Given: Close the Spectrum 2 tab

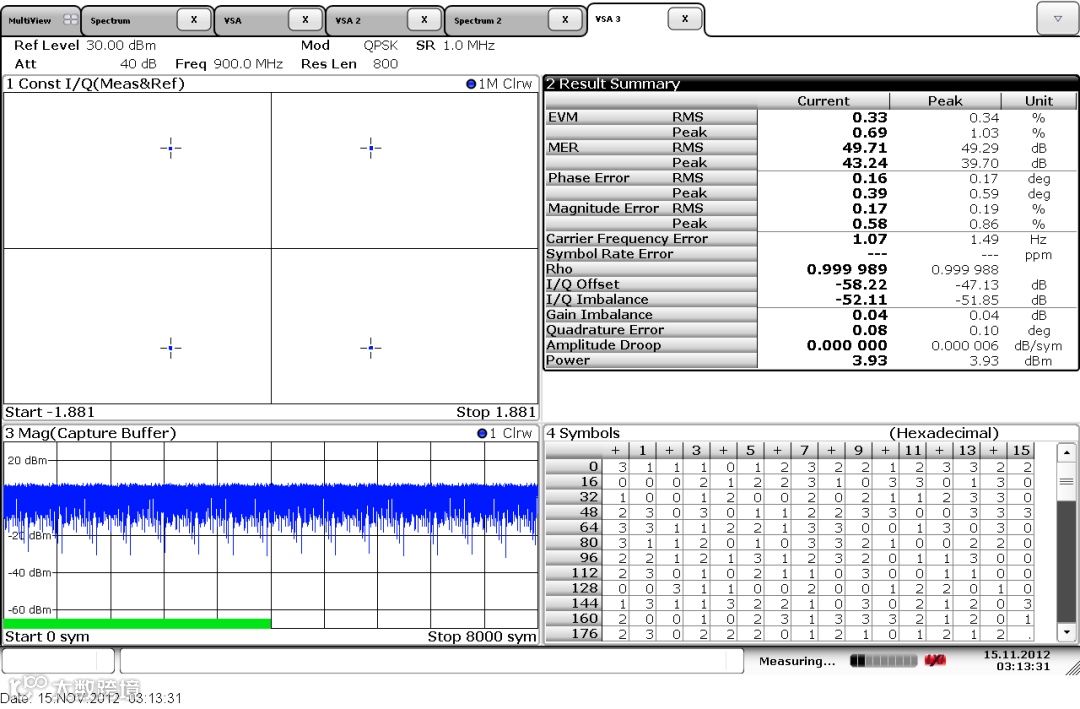Looking at the screenshot, I should click(565, 20).
